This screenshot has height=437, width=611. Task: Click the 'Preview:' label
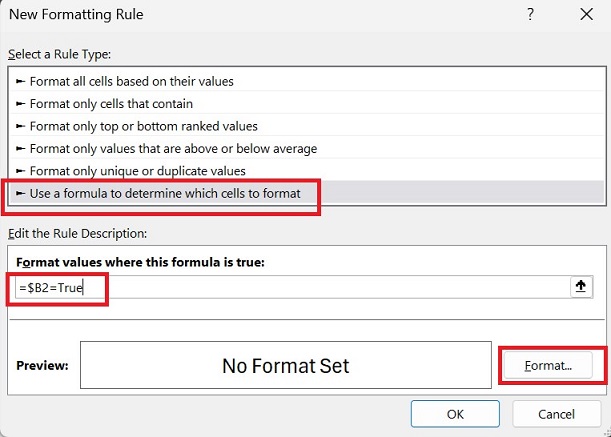(43, 366)
